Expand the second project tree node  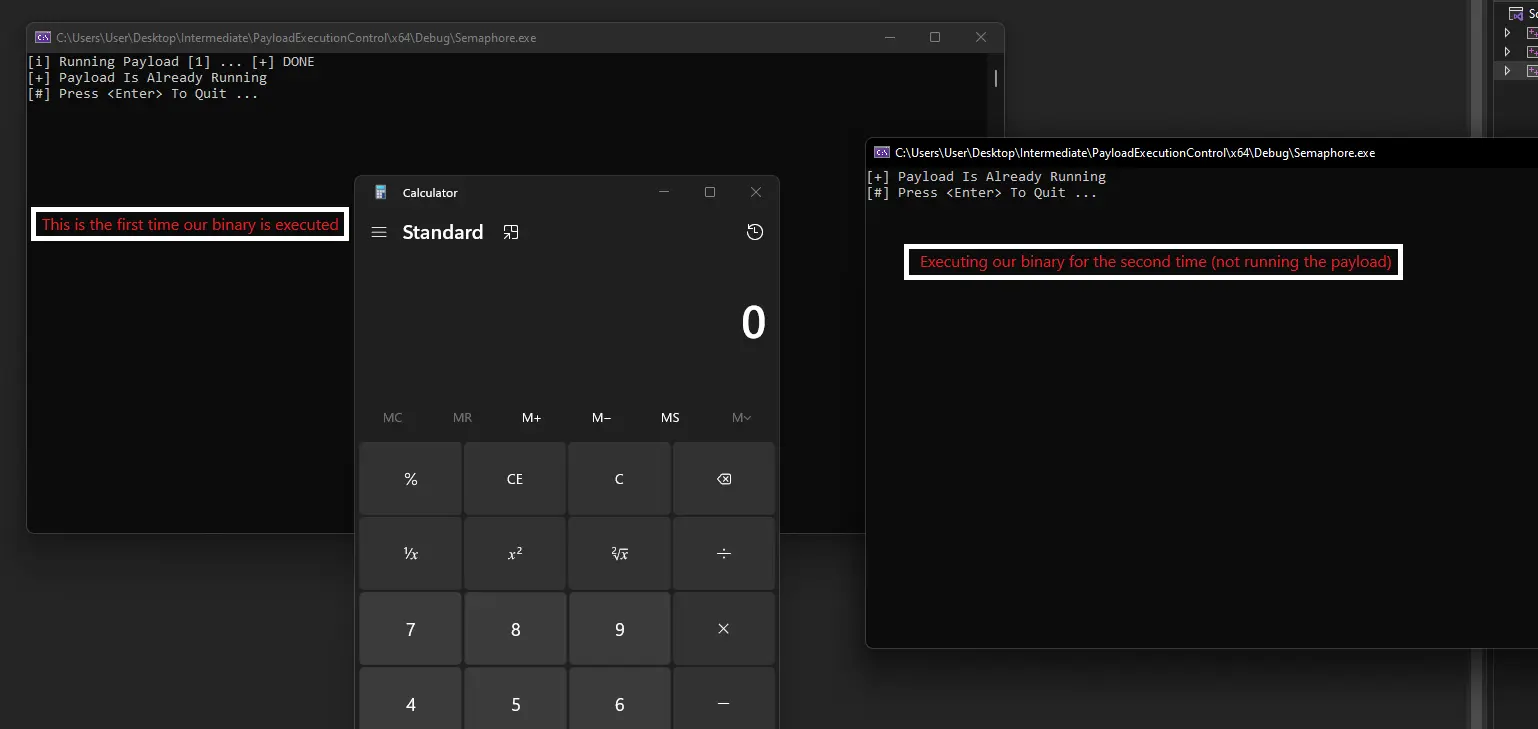point(1508,52)
